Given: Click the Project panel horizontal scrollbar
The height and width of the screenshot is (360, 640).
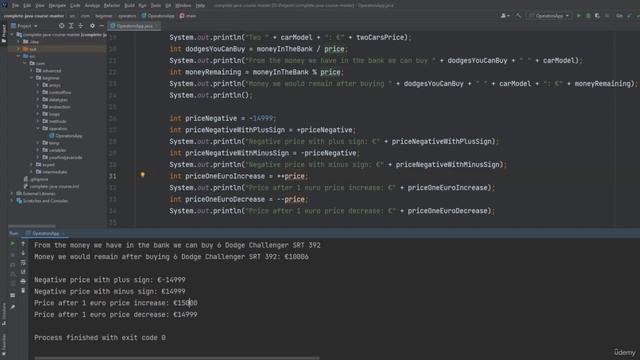Looking at the screenshot, I should [32, 225].
